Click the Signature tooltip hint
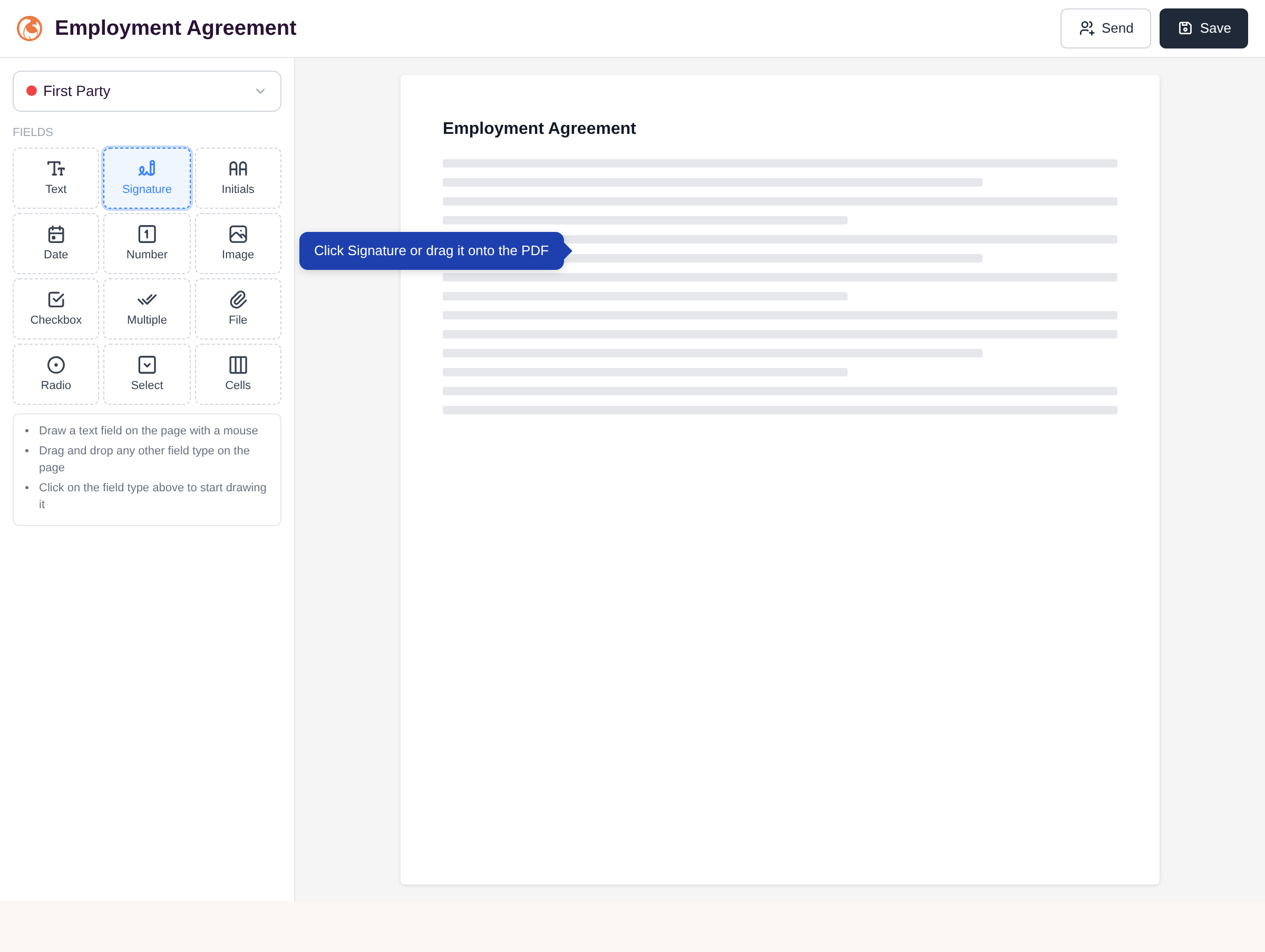 [431, 250]
